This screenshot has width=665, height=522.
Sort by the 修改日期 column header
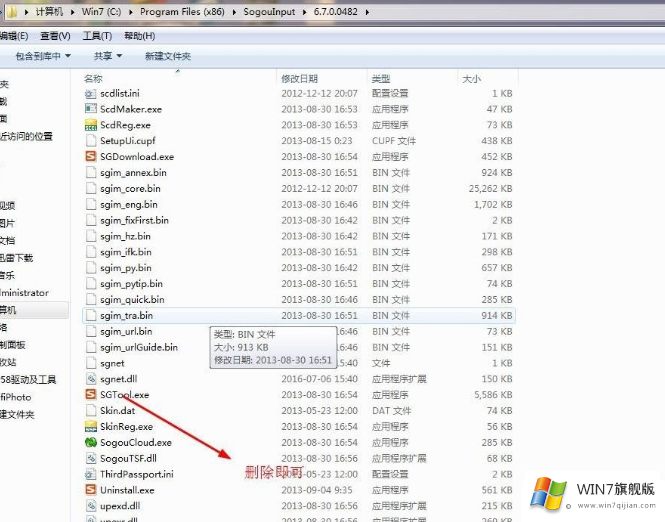(300, 78)
